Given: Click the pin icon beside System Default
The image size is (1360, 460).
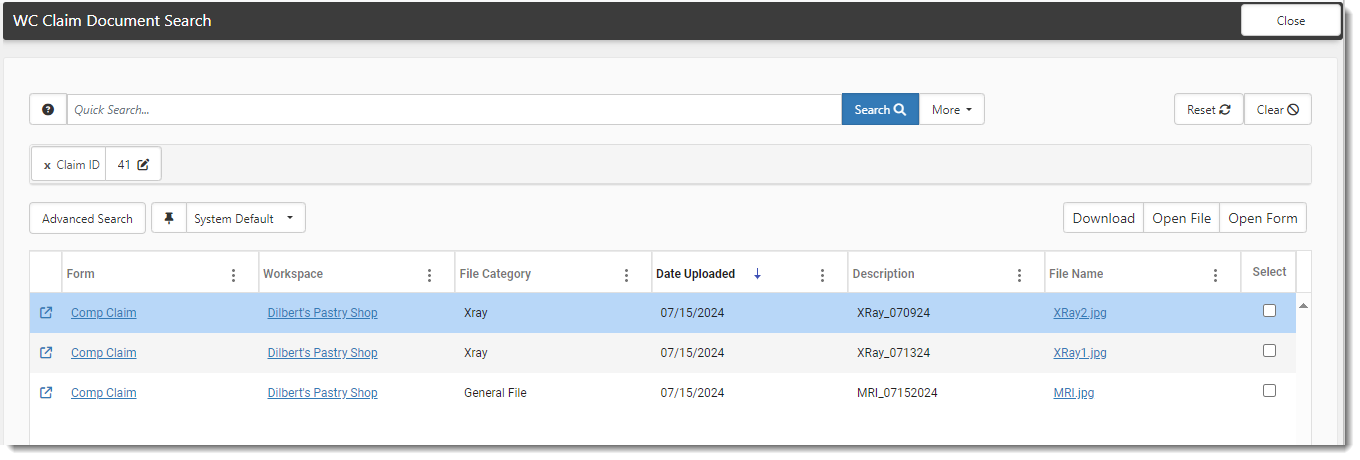Looking at the screenshot, I should tap(169, 219).
